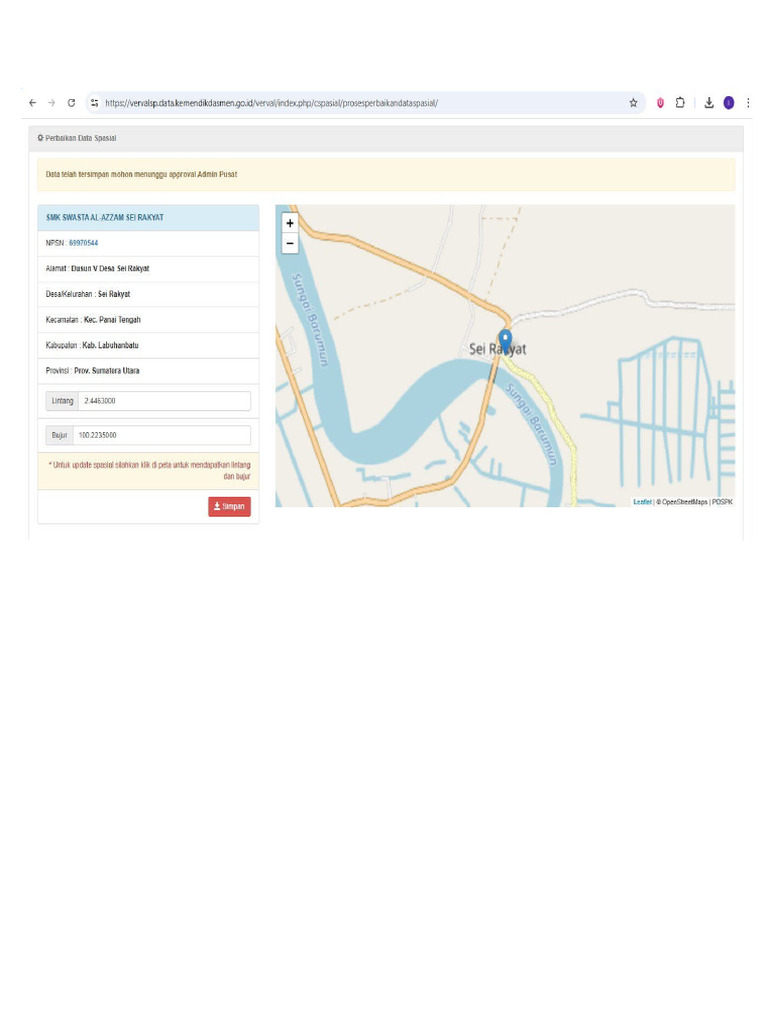Click the Kecamatan Kec. Panai Tengah row

(148, 319)
